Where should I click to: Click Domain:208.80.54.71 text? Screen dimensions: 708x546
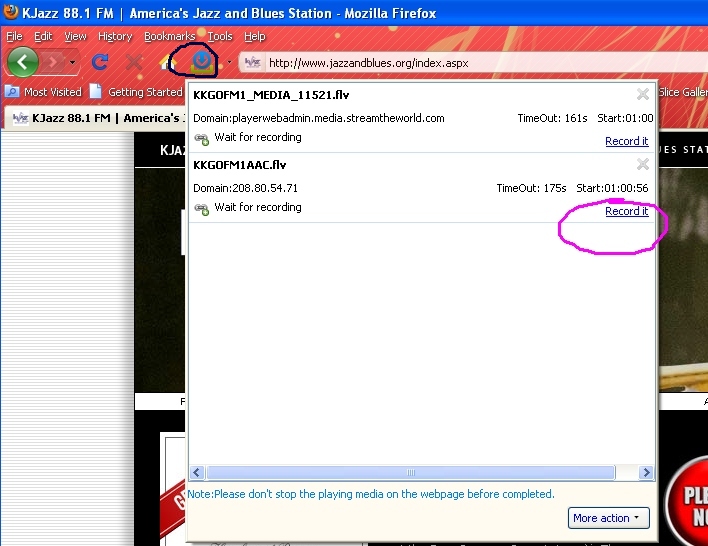pyautogui.click(x=245, y=188)
